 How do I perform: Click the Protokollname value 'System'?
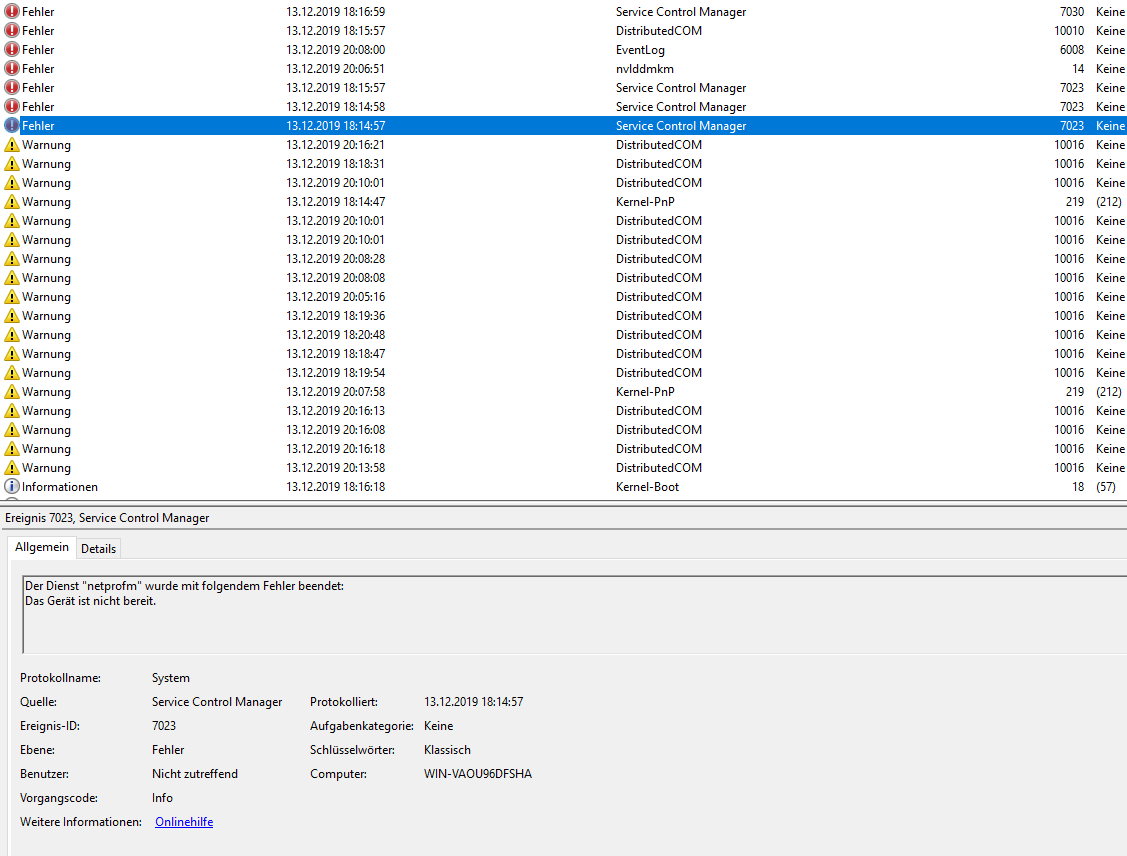[x=170, y=678]
